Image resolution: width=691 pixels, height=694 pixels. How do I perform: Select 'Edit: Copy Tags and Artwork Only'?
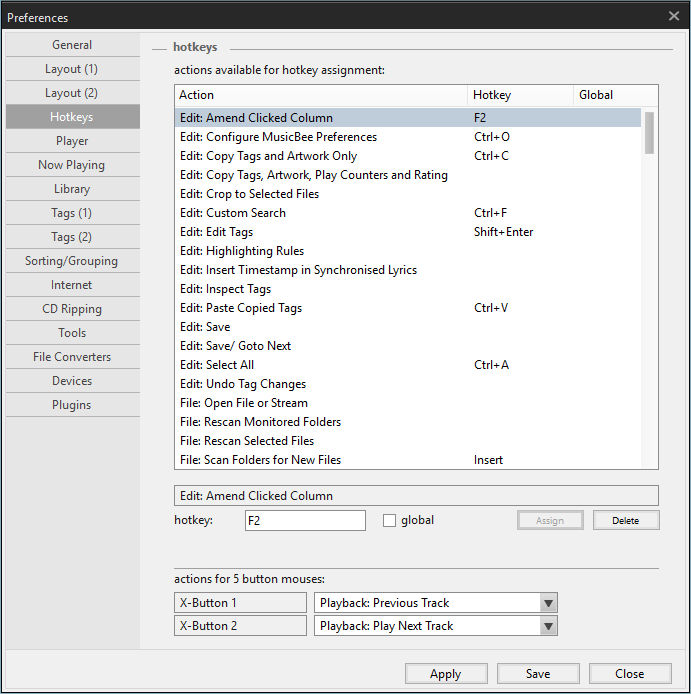(408, 156)
